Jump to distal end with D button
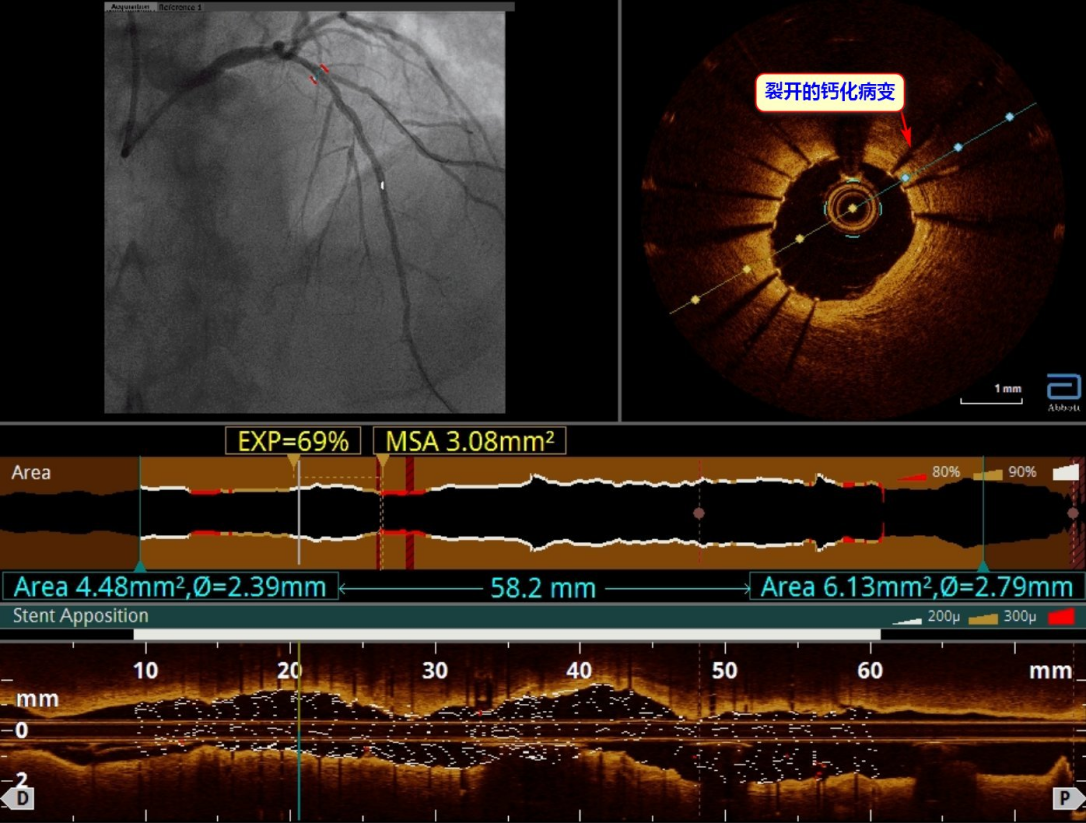The width and height of the screenshot is (1086, 823). click(18, 797)
